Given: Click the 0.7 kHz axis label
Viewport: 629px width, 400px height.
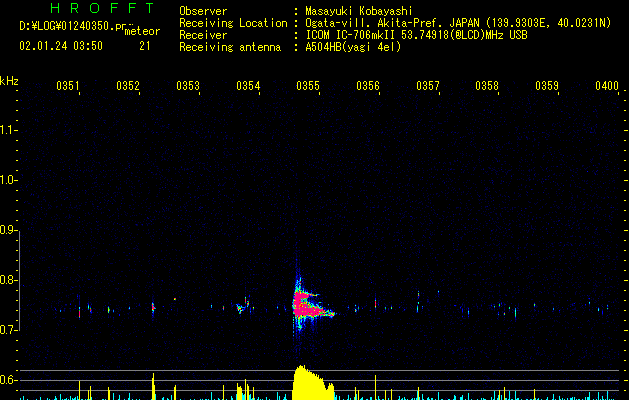Looking at the screenshot, I should (x=8, y=330).
